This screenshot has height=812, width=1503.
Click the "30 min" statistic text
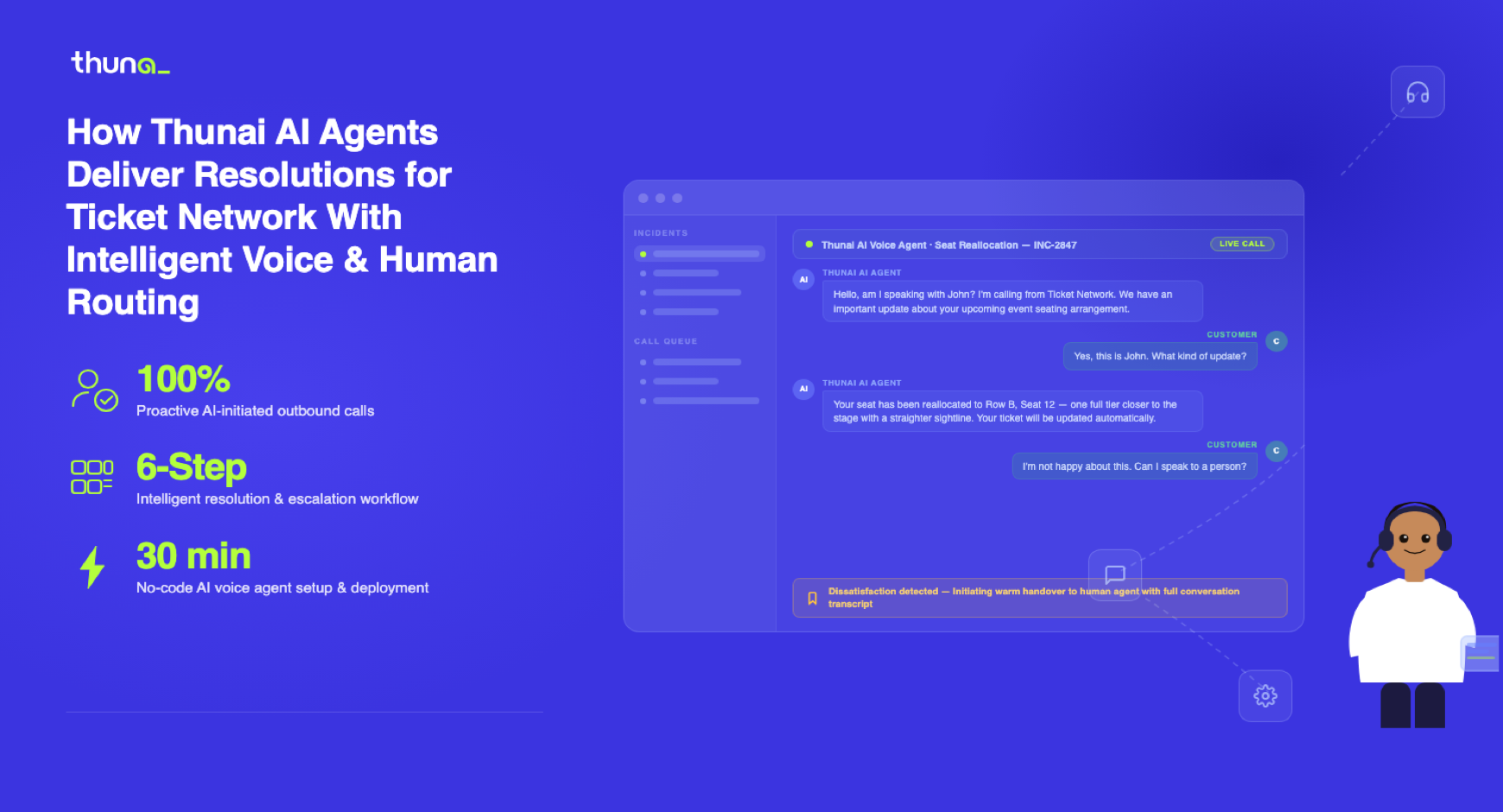tap(193, 556)
